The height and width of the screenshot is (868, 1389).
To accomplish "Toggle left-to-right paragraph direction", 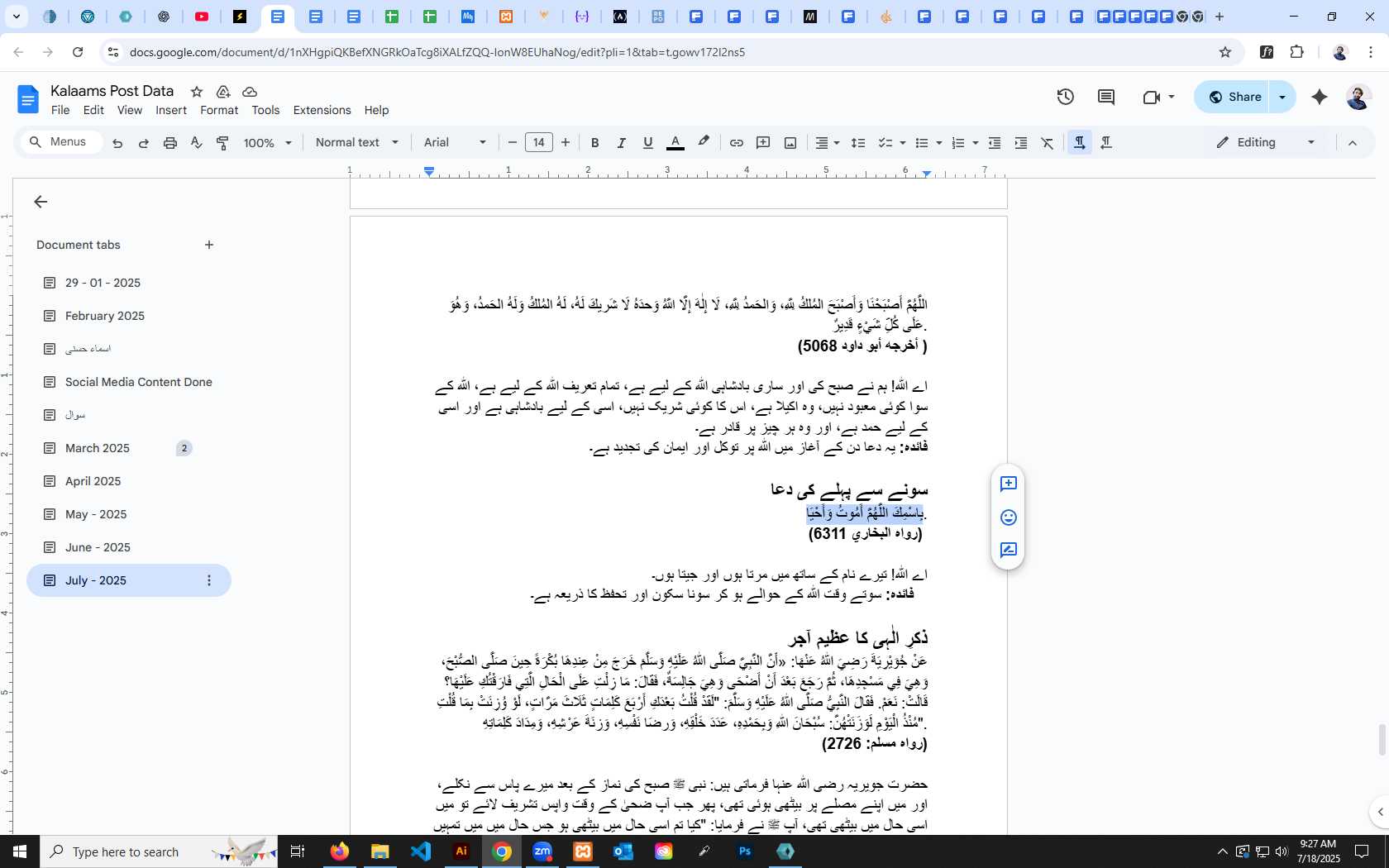I will click(x=1079, y=143).
